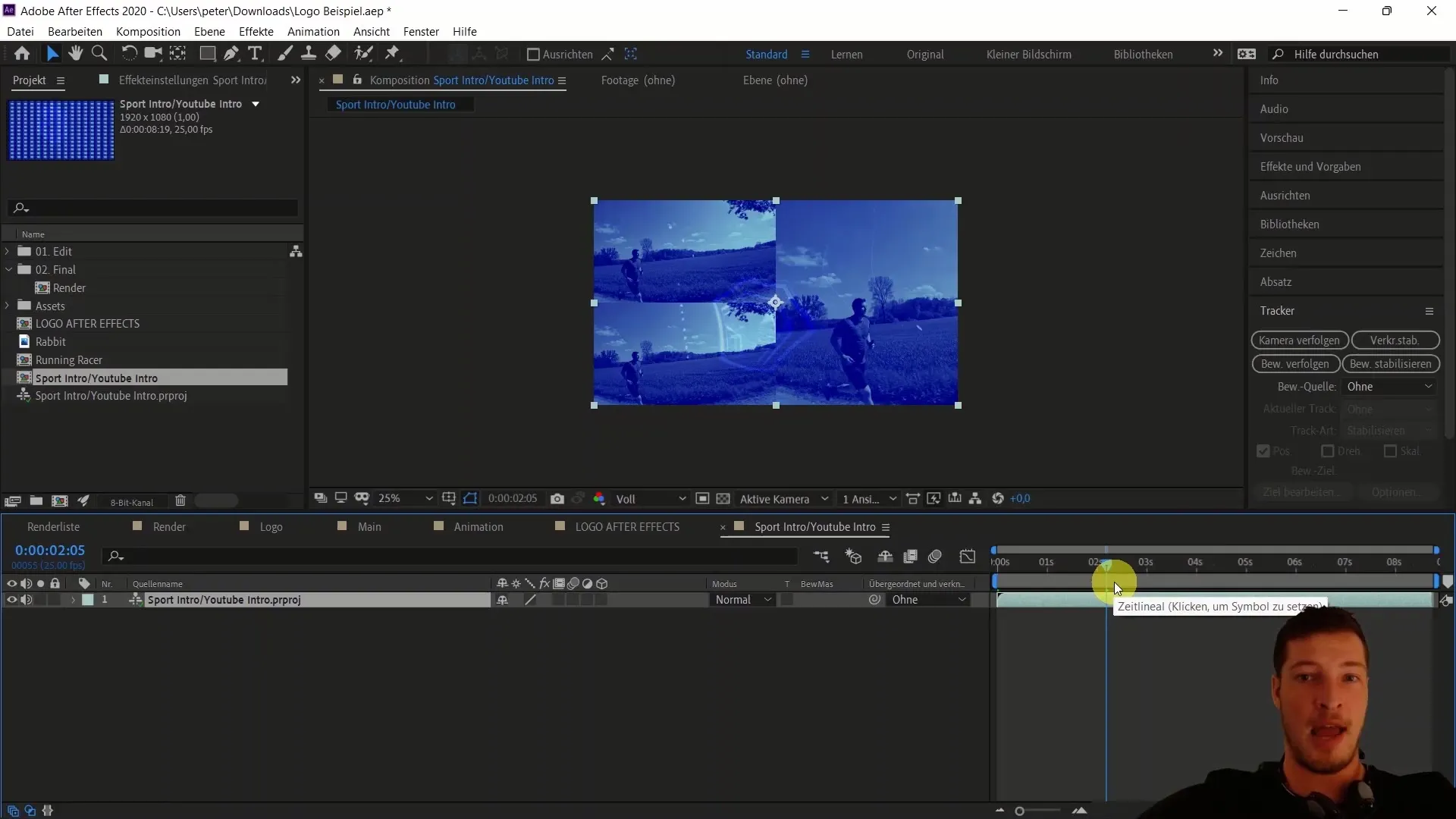Click the Kamera verfolgen button
Image resolution: width=1456 pixels, height=819 pixels.
point(1299,340)
